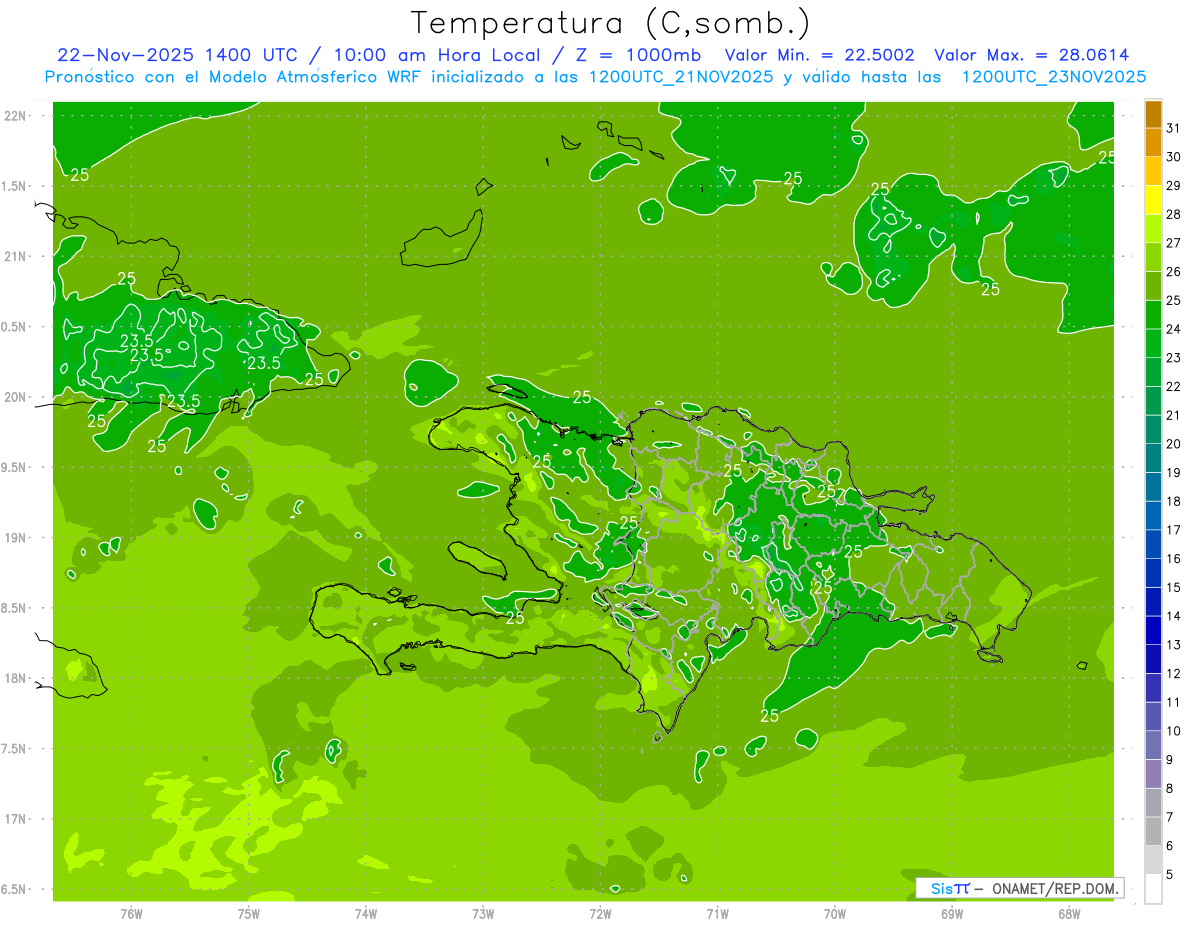
Task: Click the 21N latitude axis label
Action: coord(17,257)
